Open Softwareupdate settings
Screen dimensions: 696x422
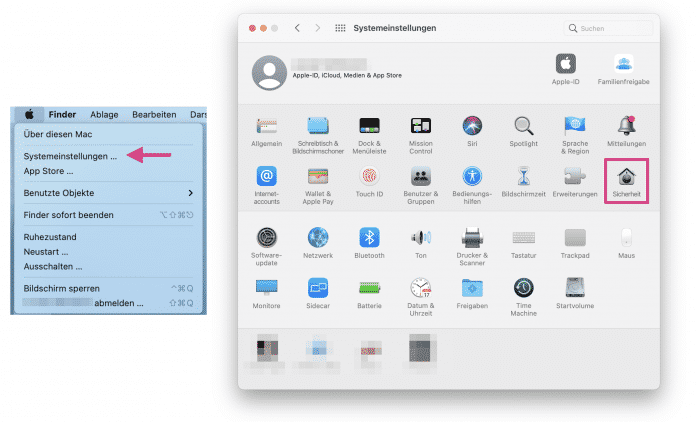[x=266, y=237]
